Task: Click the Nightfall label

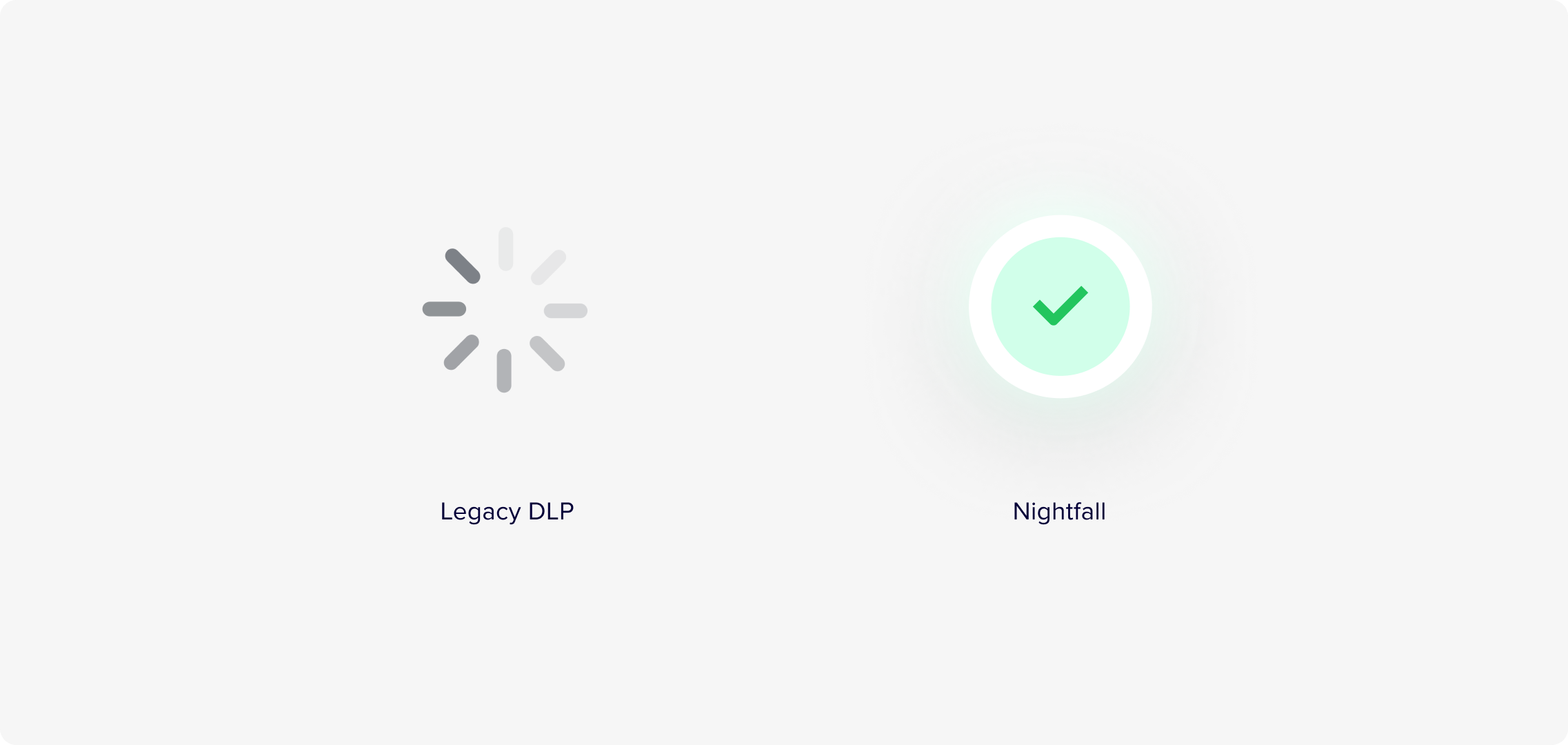Action: pyautogui.click(x=1059, y=511)
